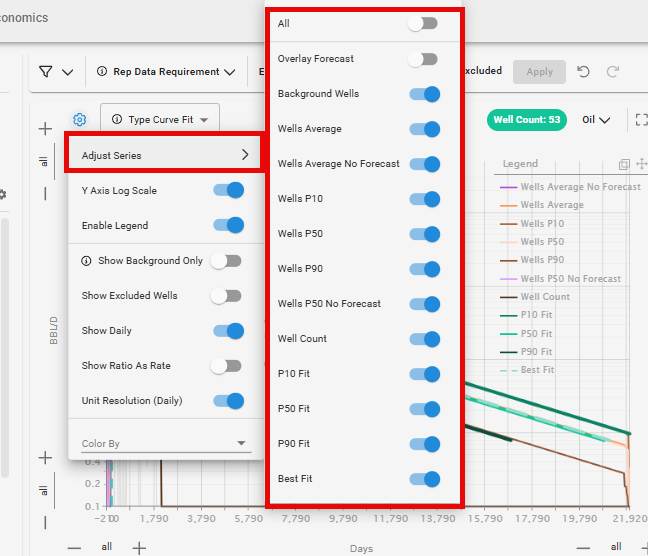Click the redo arrow icon
Image resolution: width=648 pixels, height=556 pixels.
coord(612,72)
